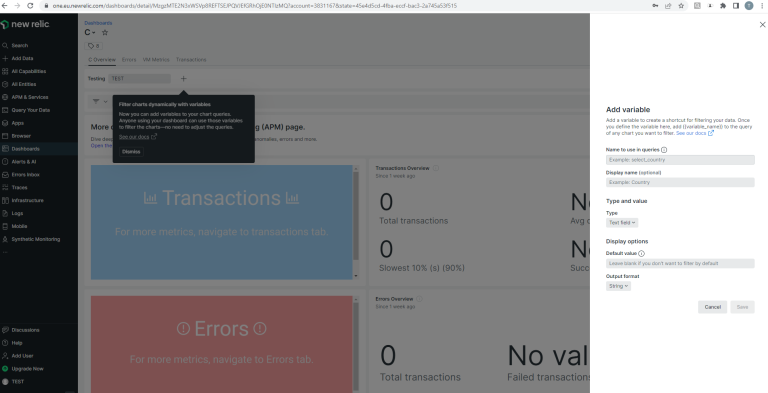This screenshot has width=768, height=393.
Task: Add a new variable with plus icon
Action: [x=183, y=78]
